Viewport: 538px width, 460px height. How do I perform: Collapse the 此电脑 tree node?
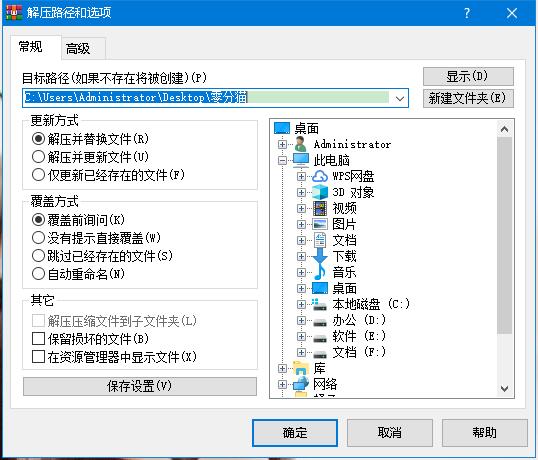coord(282,160)
